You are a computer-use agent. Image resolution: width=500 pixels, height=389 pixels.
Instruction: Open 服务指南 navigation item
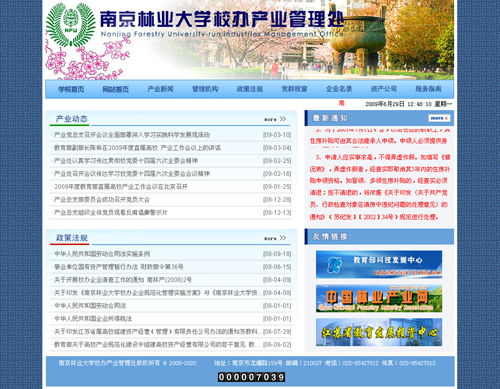pyautogui.click(x=428, y=89)
